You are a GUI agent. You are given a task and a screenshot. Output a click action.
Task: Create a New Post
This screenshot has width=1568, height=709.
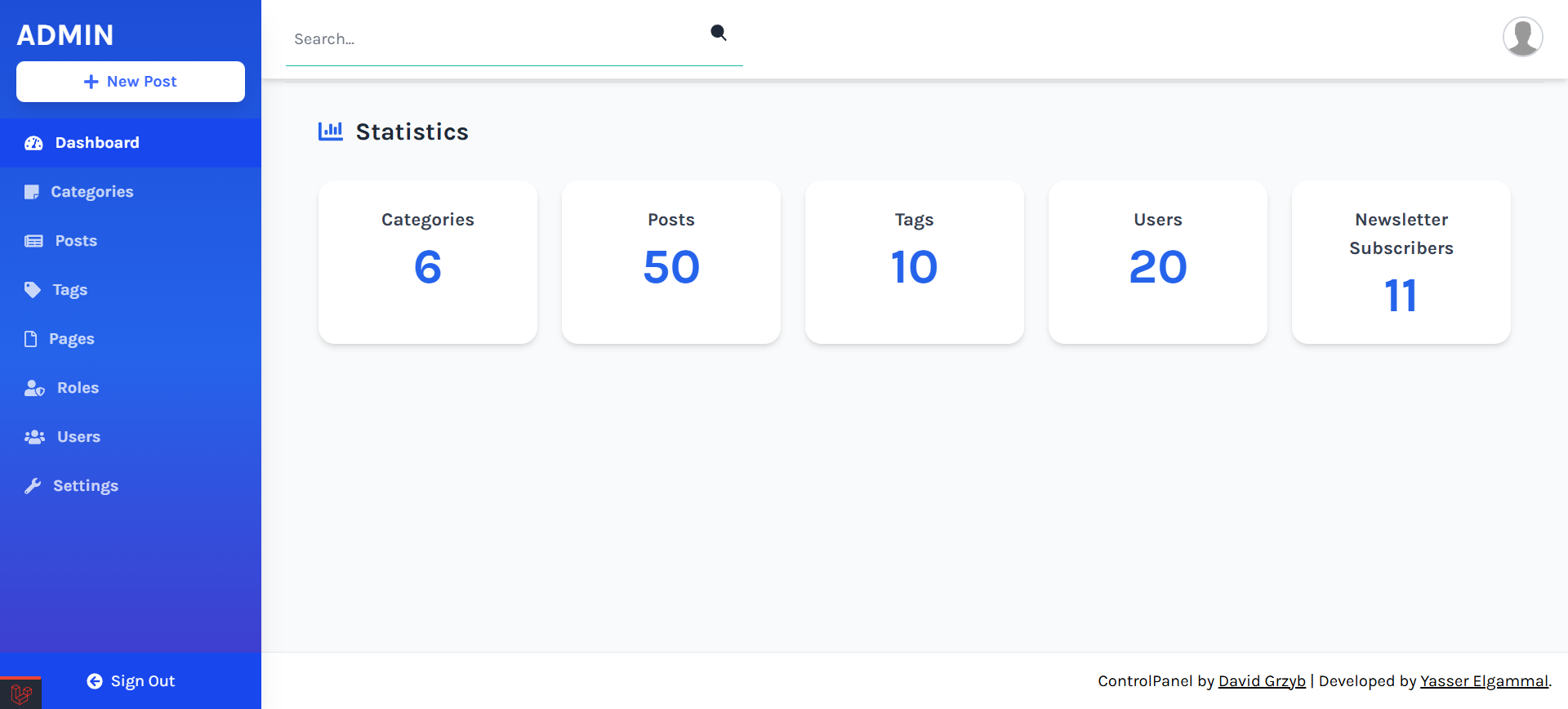click(x=131, y=82)
